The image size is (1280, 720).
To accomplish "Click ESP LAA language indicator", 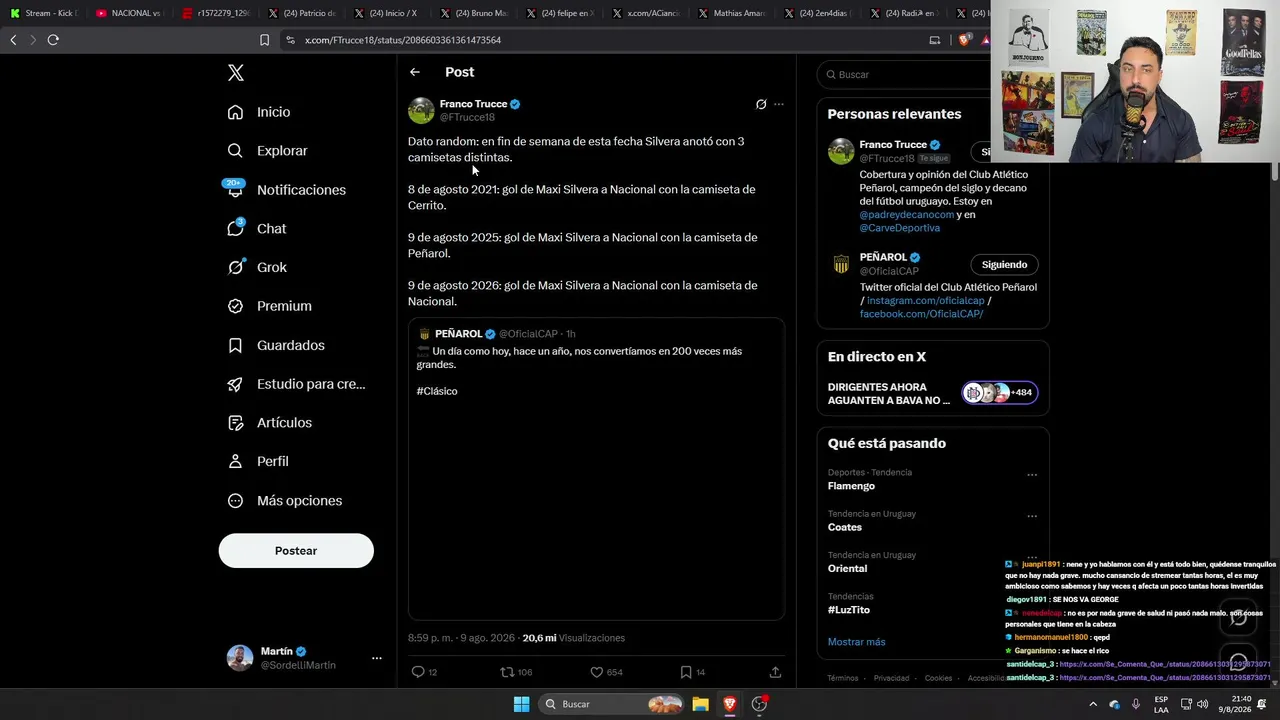I will (1161, 704).
